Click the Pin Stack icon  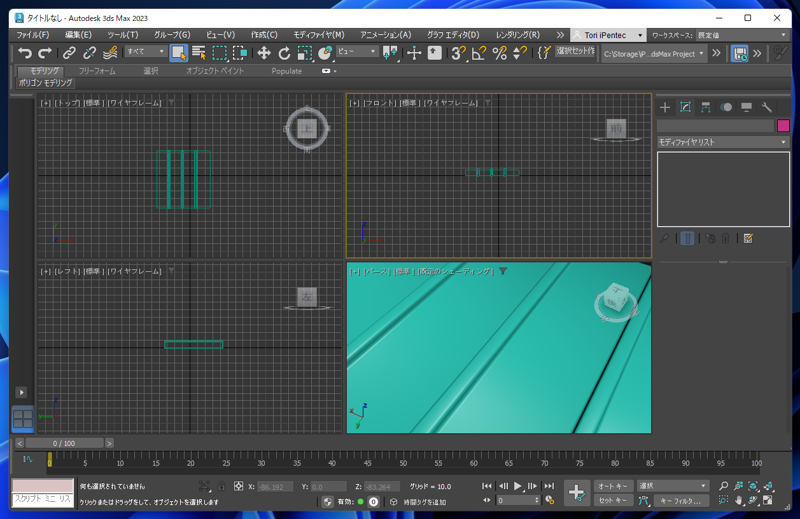click(x=664, y=238)
